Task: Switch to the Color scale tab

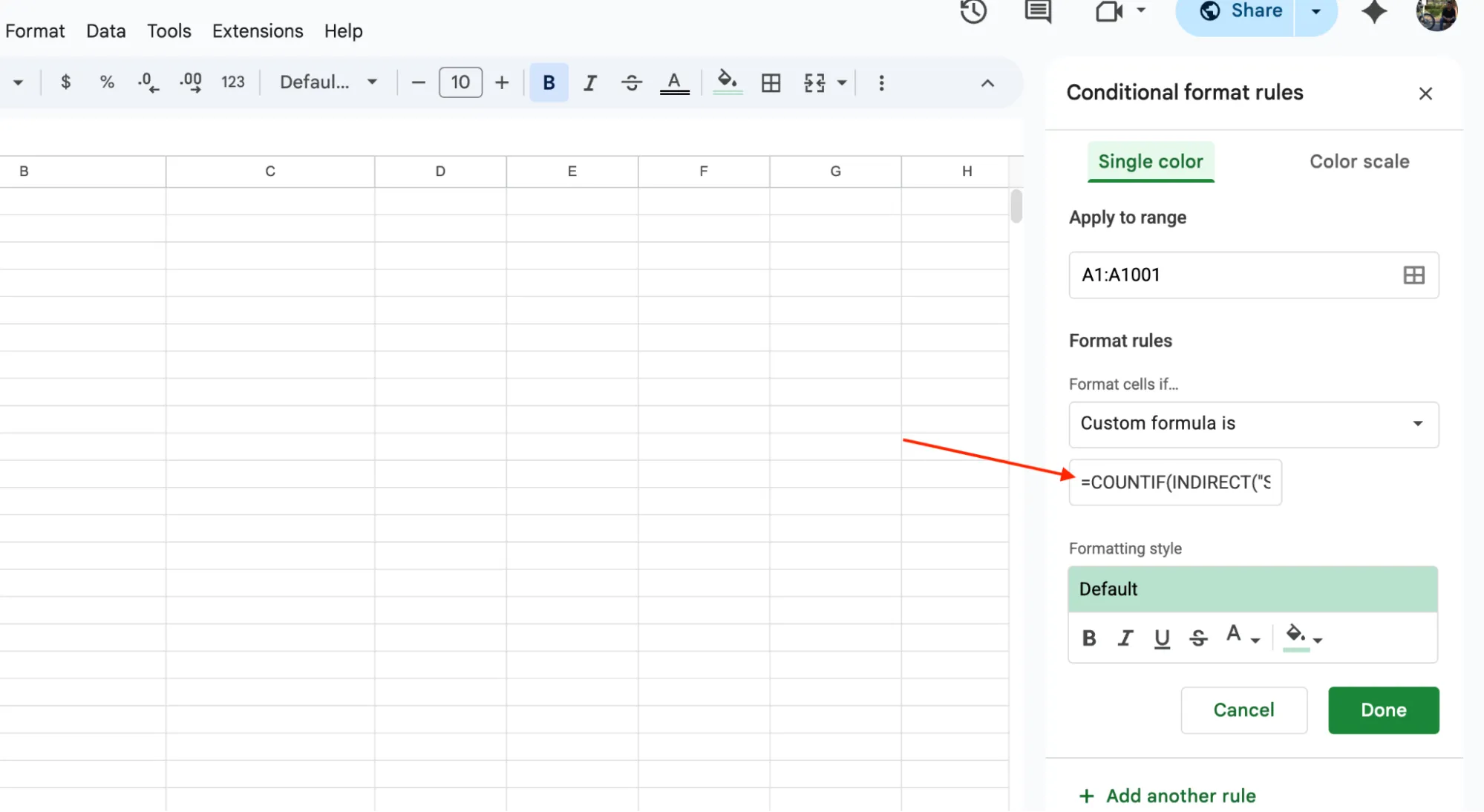Action: 1359,161
